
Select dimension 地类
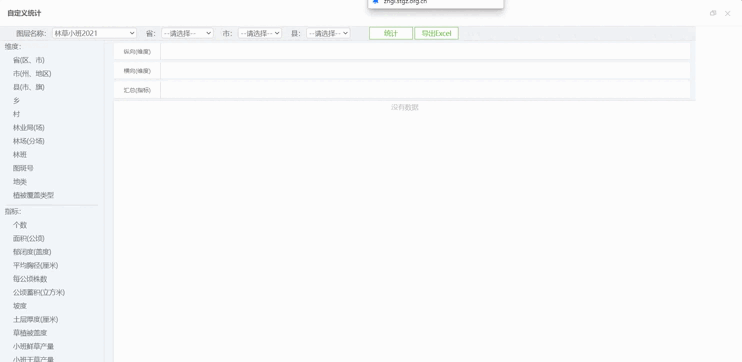(20, 182)
